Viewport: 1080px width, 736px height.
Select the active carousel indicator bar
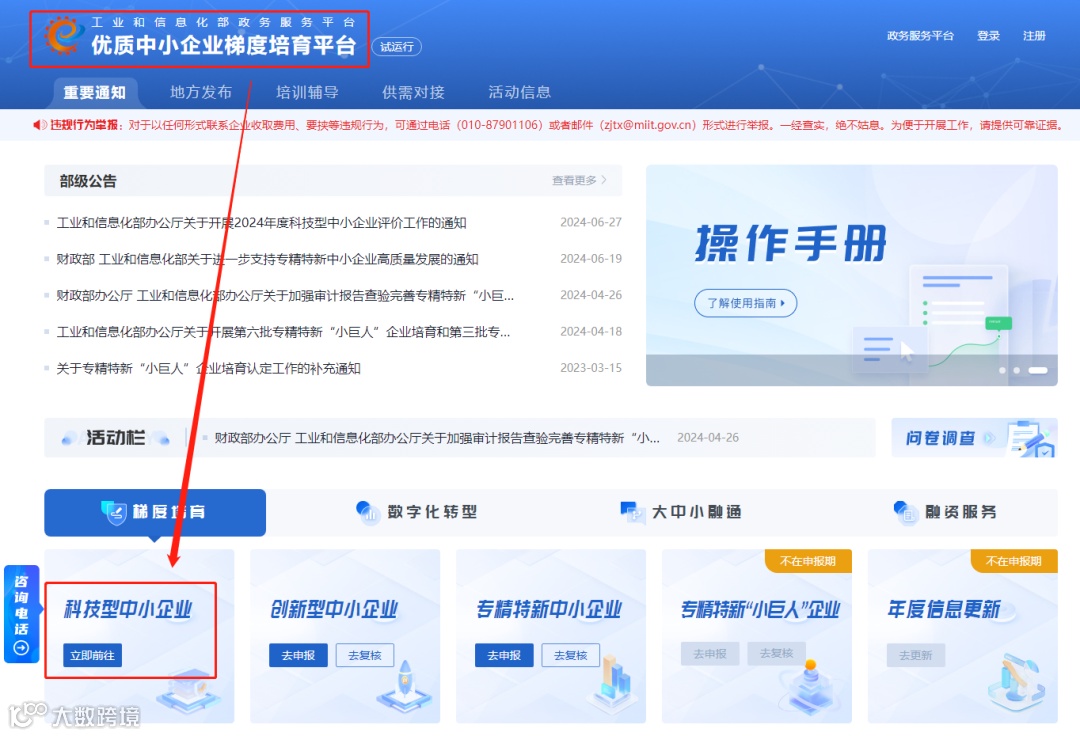point(1037,370)
